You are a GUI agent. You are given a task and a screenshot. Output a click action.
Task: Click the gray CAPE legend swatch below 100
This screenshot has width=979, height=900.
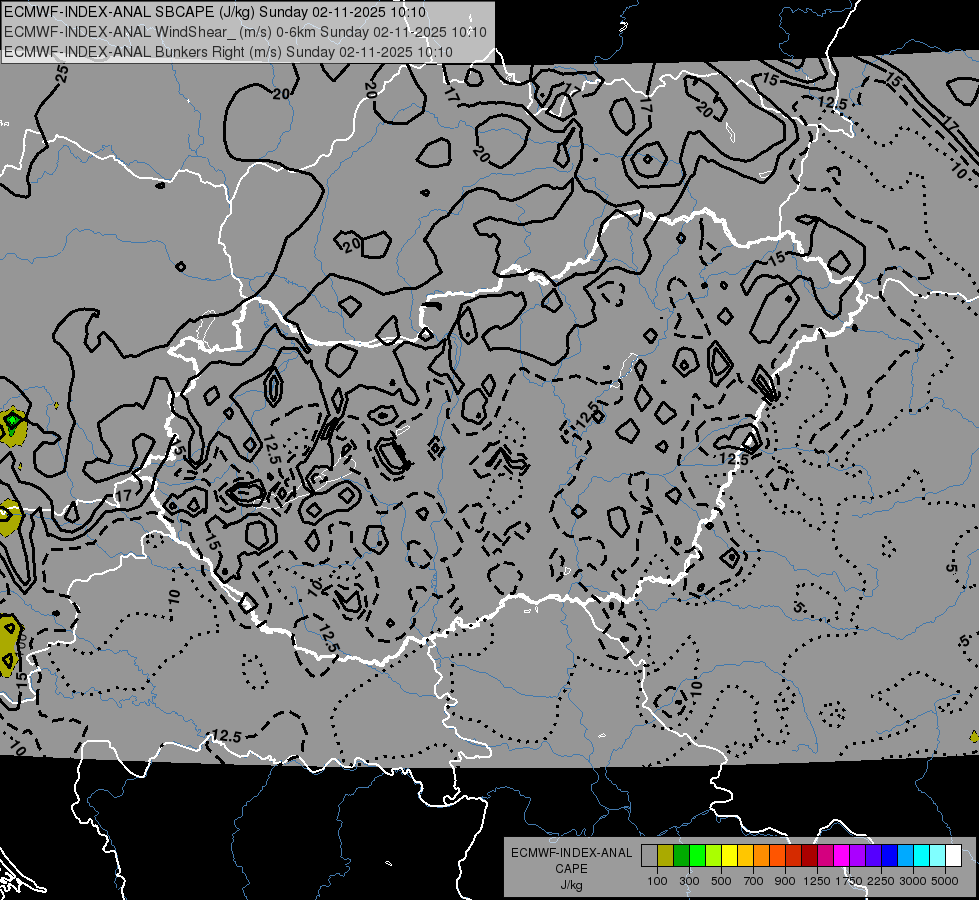coord(649,856)
